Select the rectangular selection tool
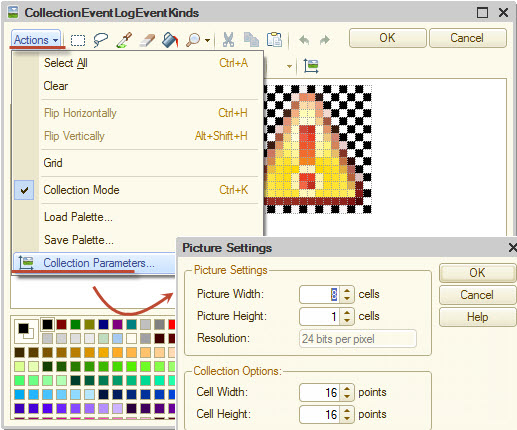Screen dimensions: 517x430 coord(78,40)
